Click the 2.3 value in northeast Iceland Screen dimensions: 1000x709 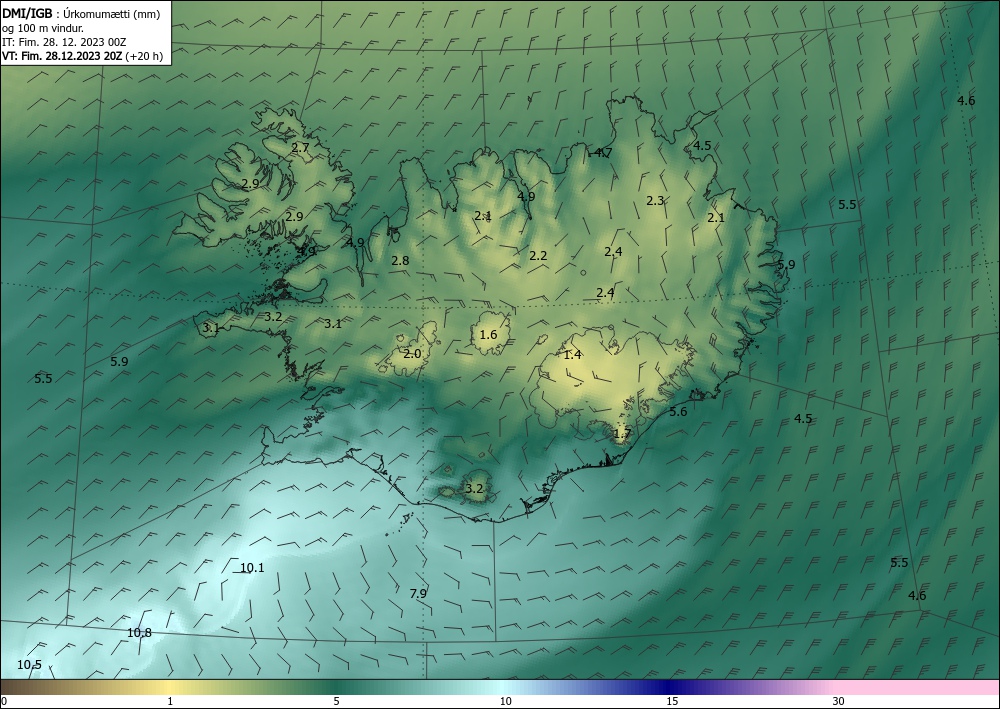(x=655, y=200)
